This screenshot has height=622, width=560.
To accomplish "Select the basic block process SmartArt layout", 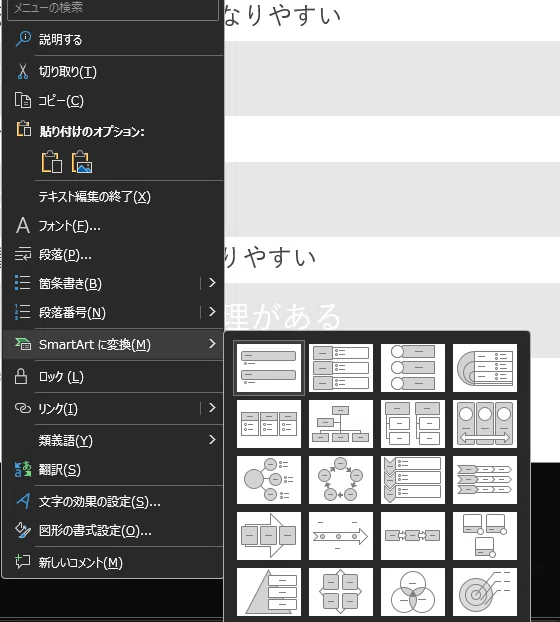I will click(413, 536).
